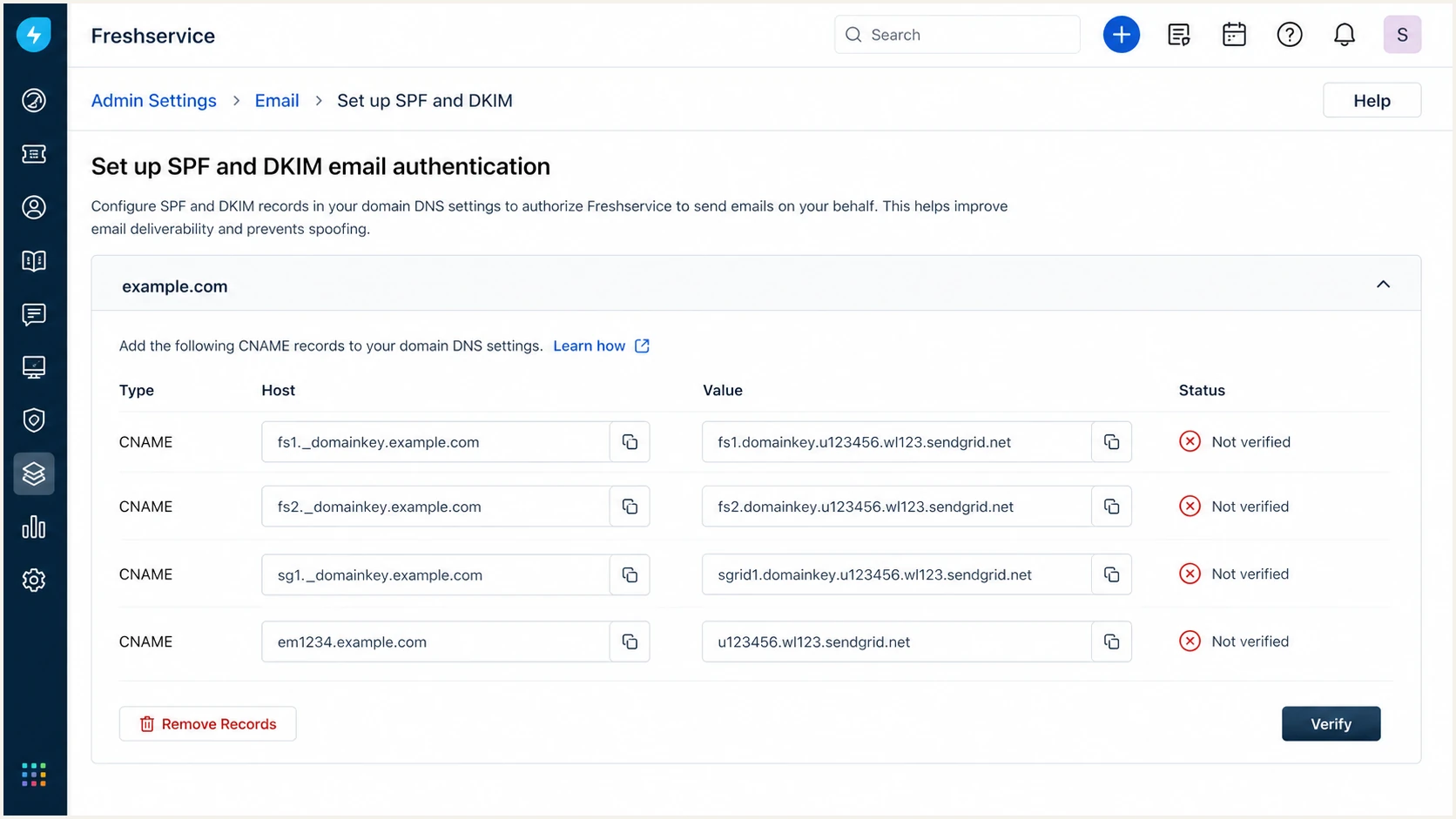Click the fs2.domainkey sendgrid value field
The width and height of the screenshot is (1456, 819).
897,507
